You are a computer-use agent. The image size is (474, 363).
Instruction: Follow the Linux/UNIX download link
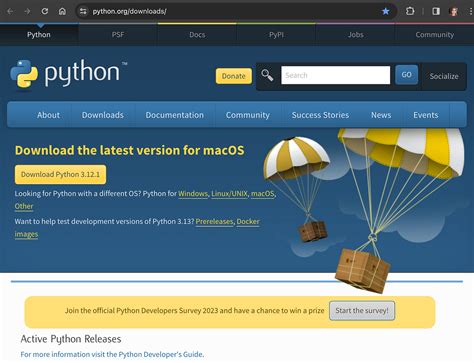point(230,194)
